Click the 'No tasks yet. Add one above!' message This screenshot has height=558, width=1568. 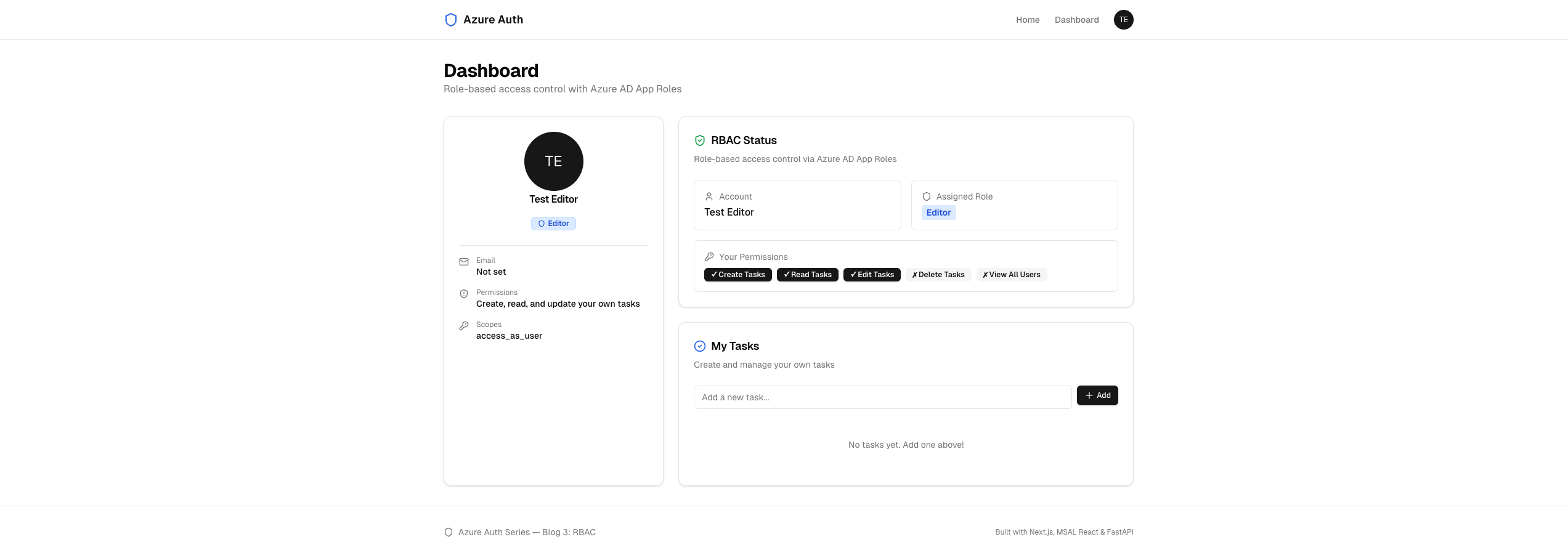(x=906, y=445)
